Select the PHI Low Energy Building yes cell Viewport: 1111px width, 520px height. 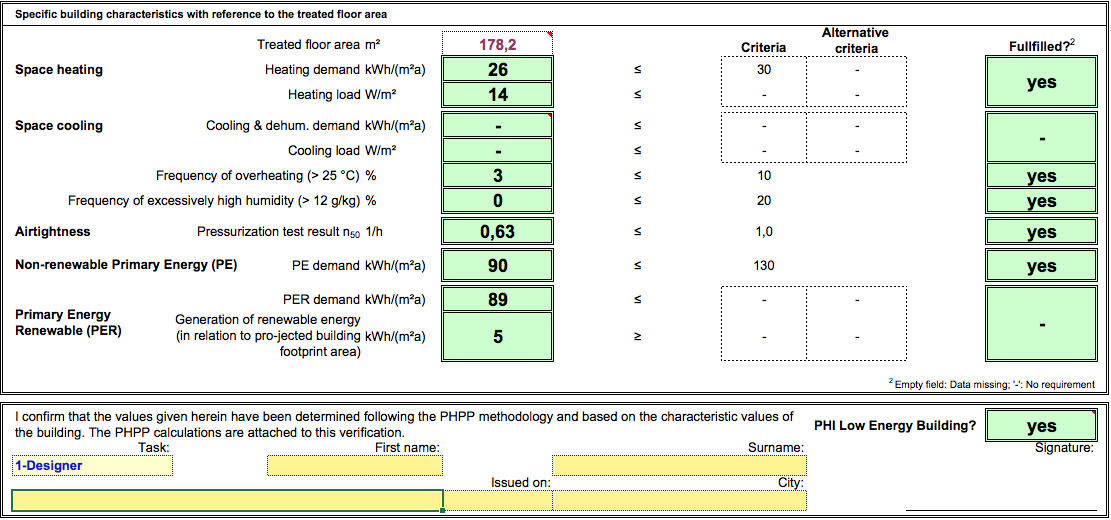pyautogui.click(x=1041, y=426)
